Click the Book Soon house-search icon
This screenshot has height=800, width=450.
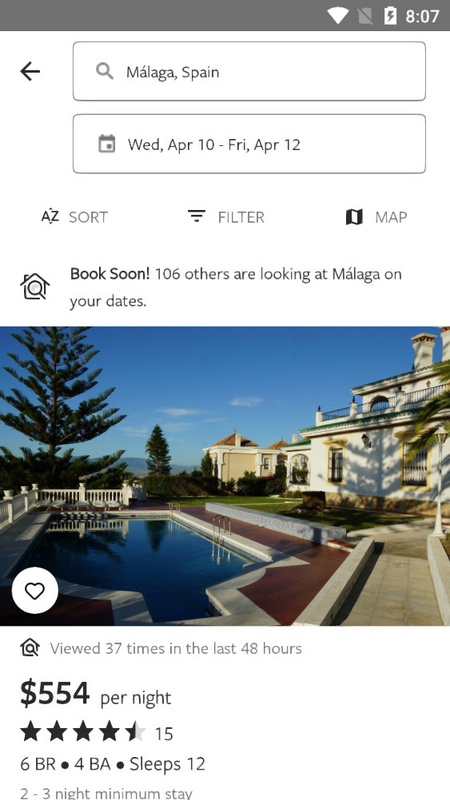point(35,287)
